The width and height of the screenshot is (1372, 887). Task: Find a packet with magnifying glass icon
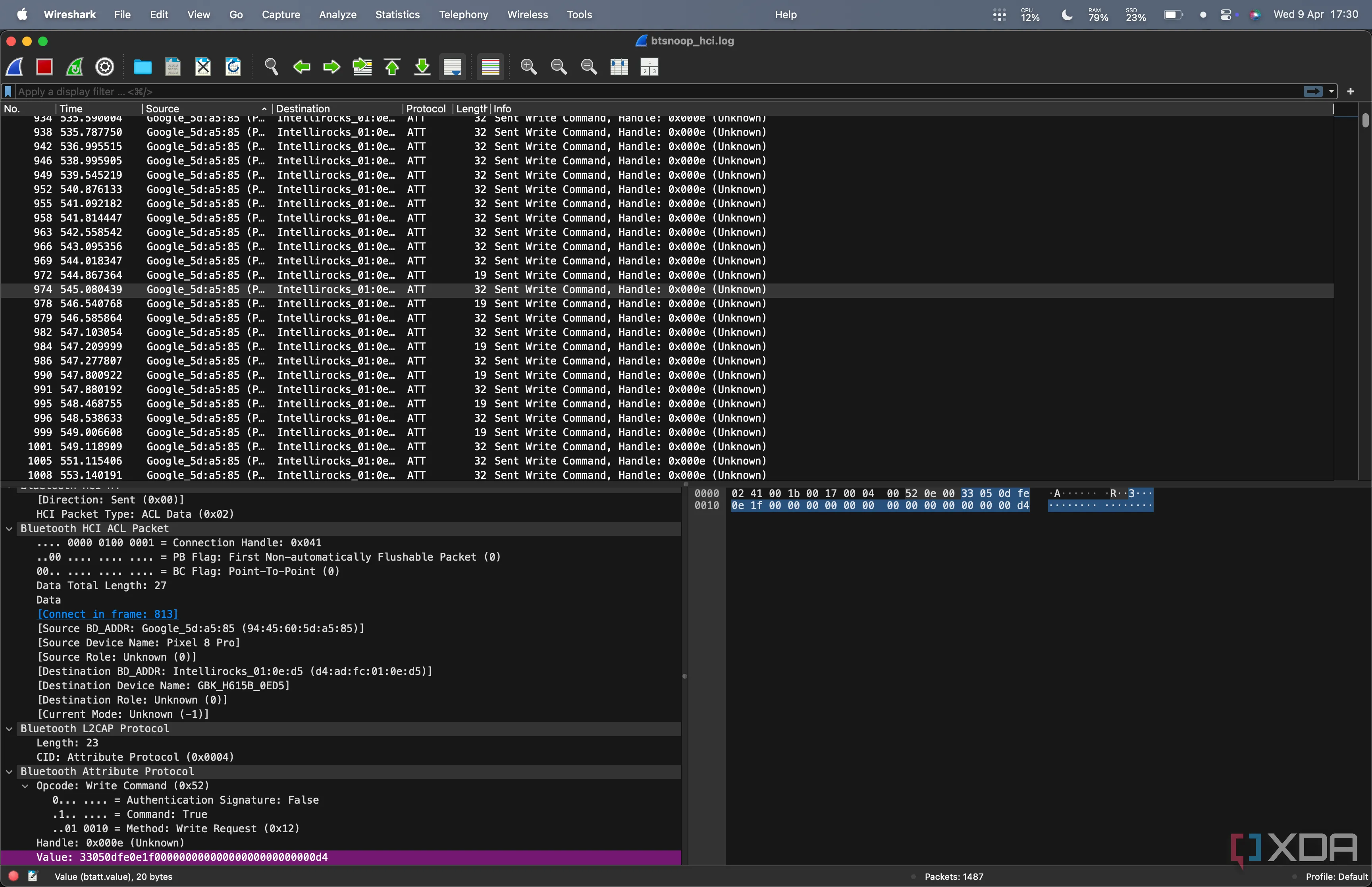tap(271, 67)
